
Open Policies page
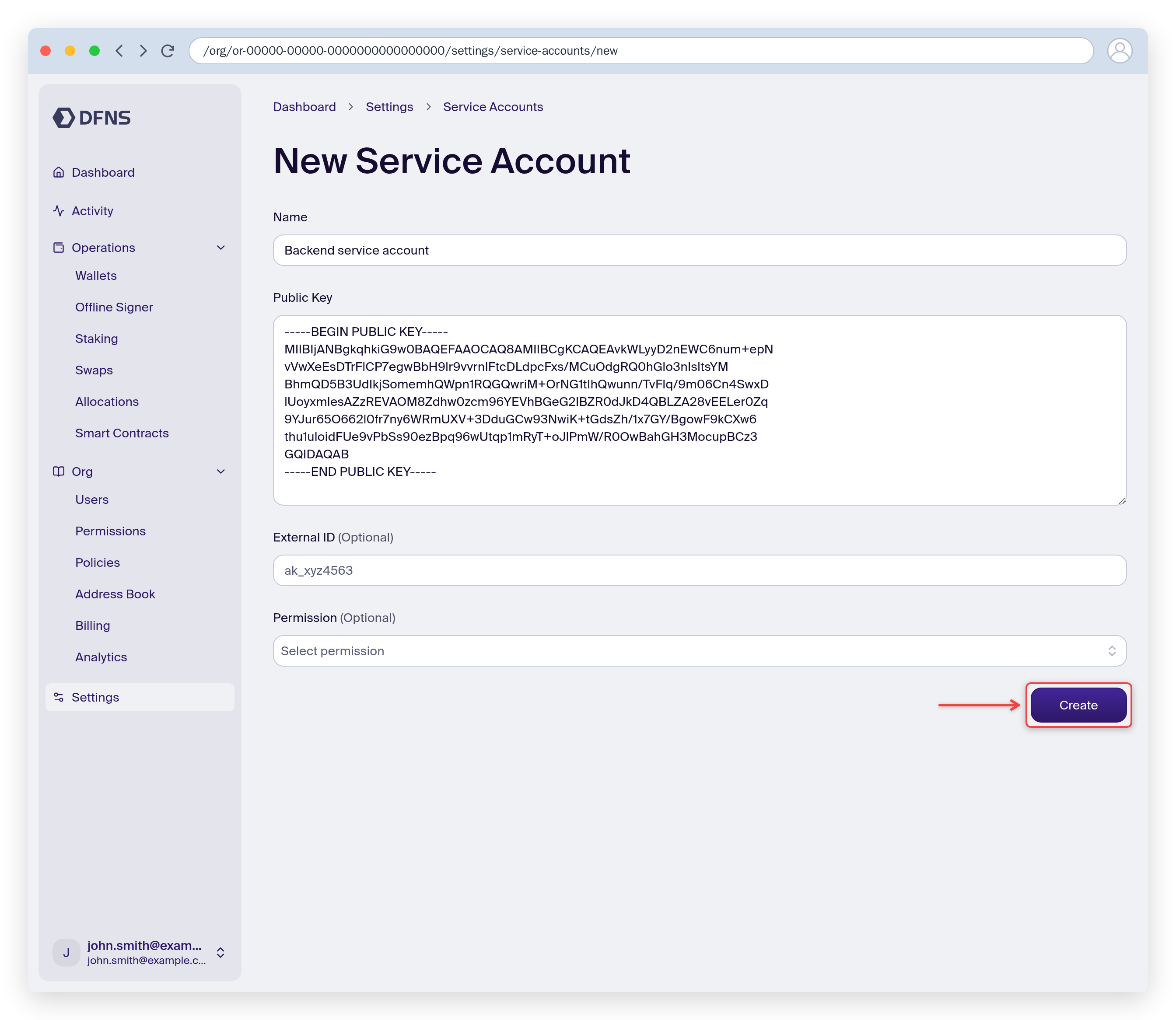point(97,562)
